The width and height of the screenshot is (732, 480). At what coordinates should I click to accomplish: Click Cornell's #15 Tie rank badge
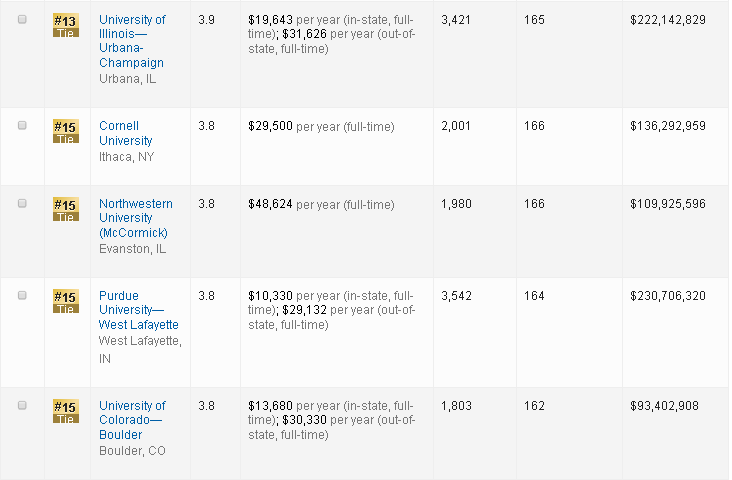(x=65, y=131)
